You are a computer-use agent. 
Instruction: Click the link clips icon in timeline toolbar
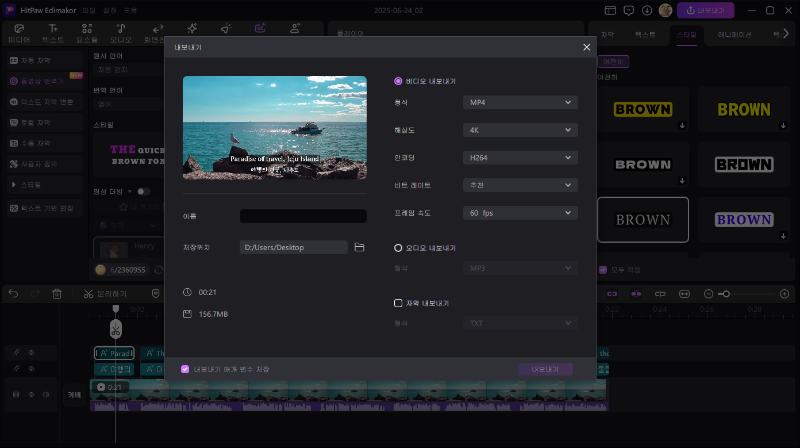click(612, 294)
